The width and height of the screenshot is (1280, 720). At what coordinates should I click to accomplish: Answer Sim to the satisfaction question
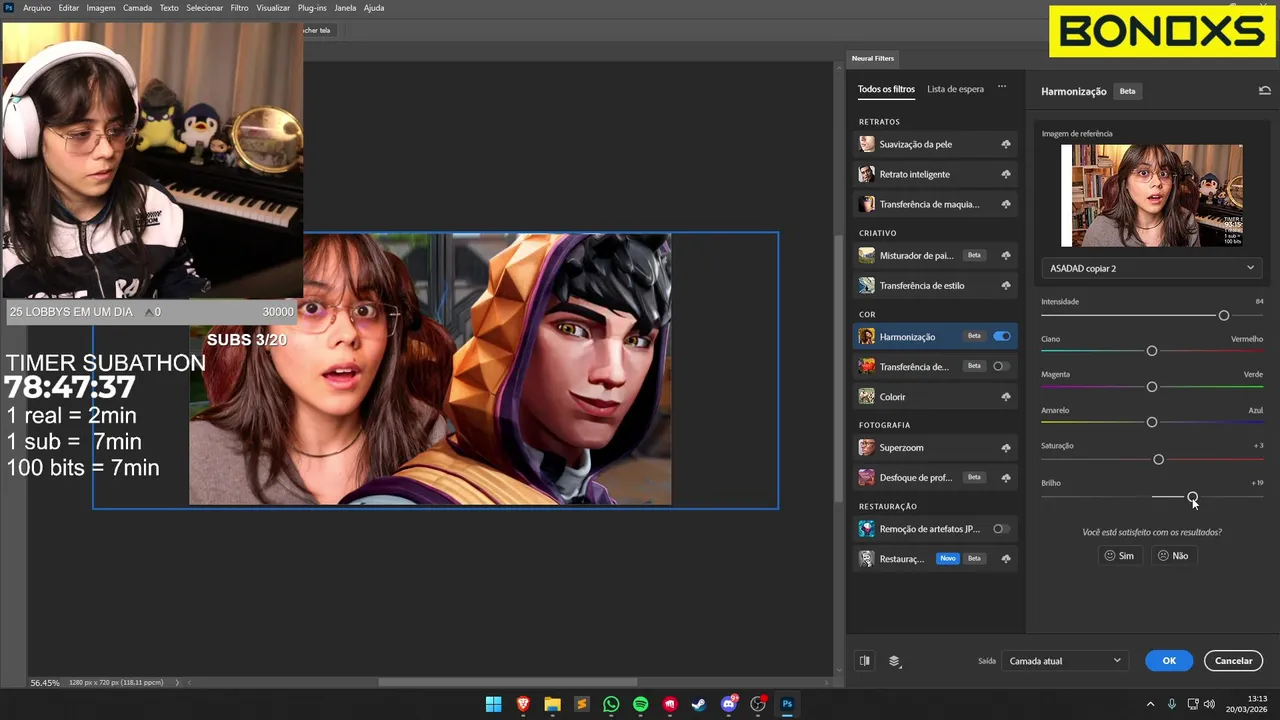1119,556
